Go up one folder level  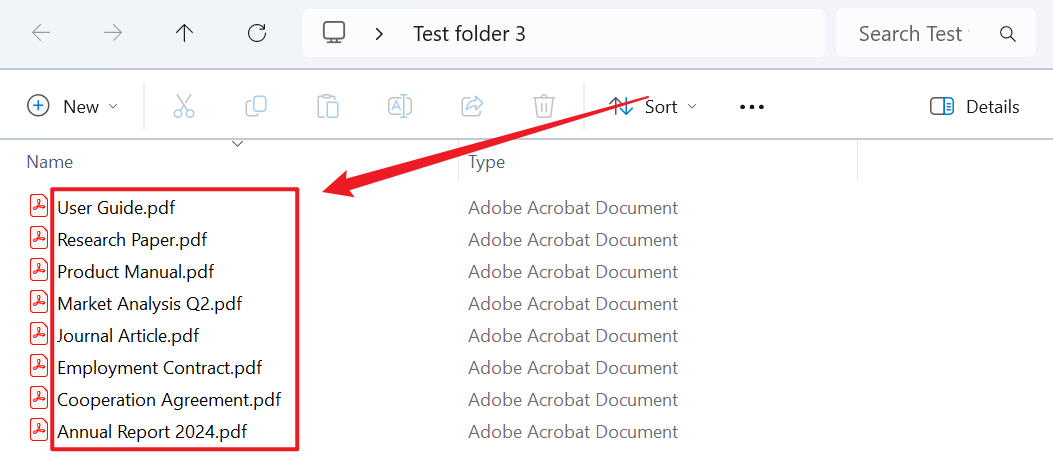pos(184,33)
